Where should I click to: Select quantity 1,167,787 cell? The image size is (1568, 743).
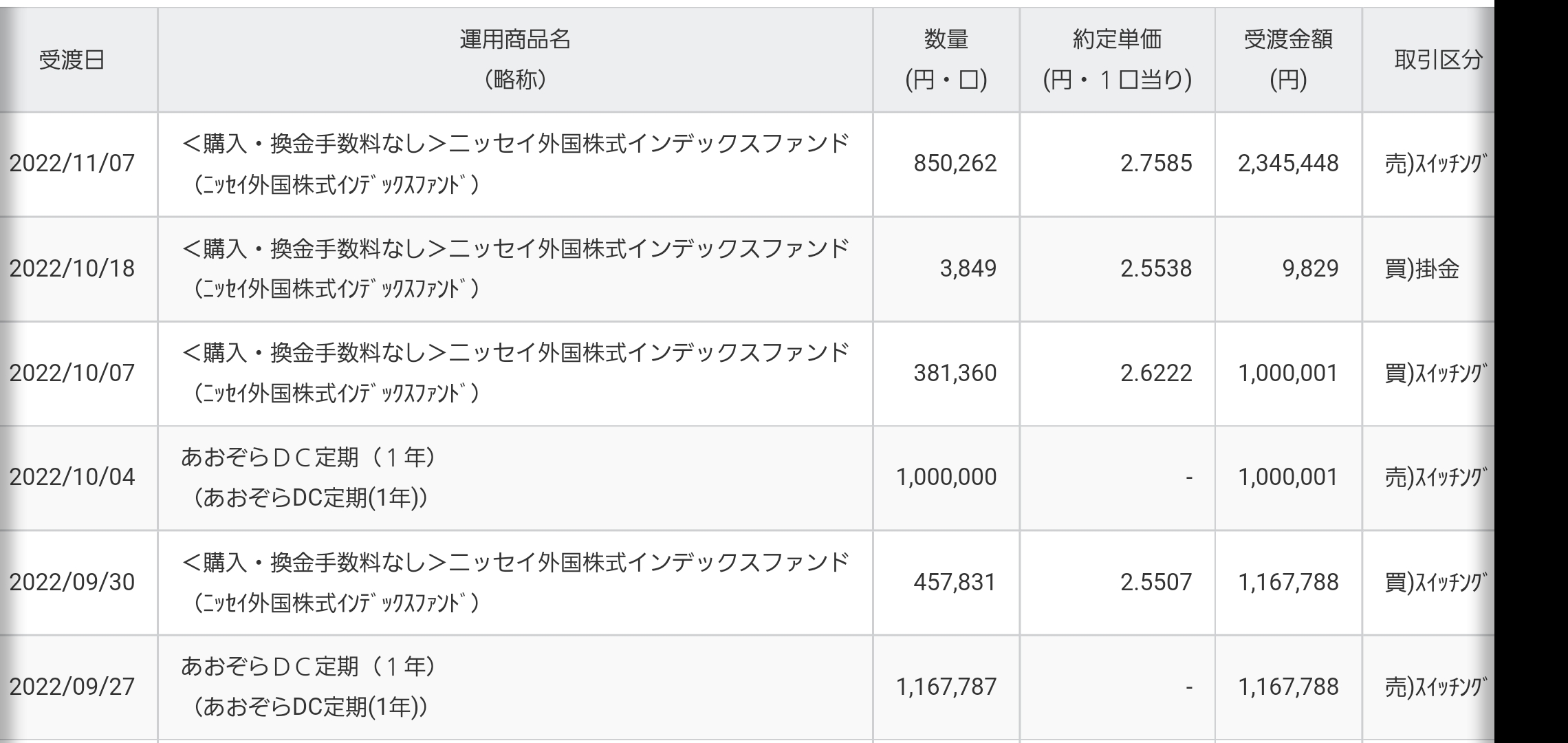pyautogui.click(x=946, y=687)
